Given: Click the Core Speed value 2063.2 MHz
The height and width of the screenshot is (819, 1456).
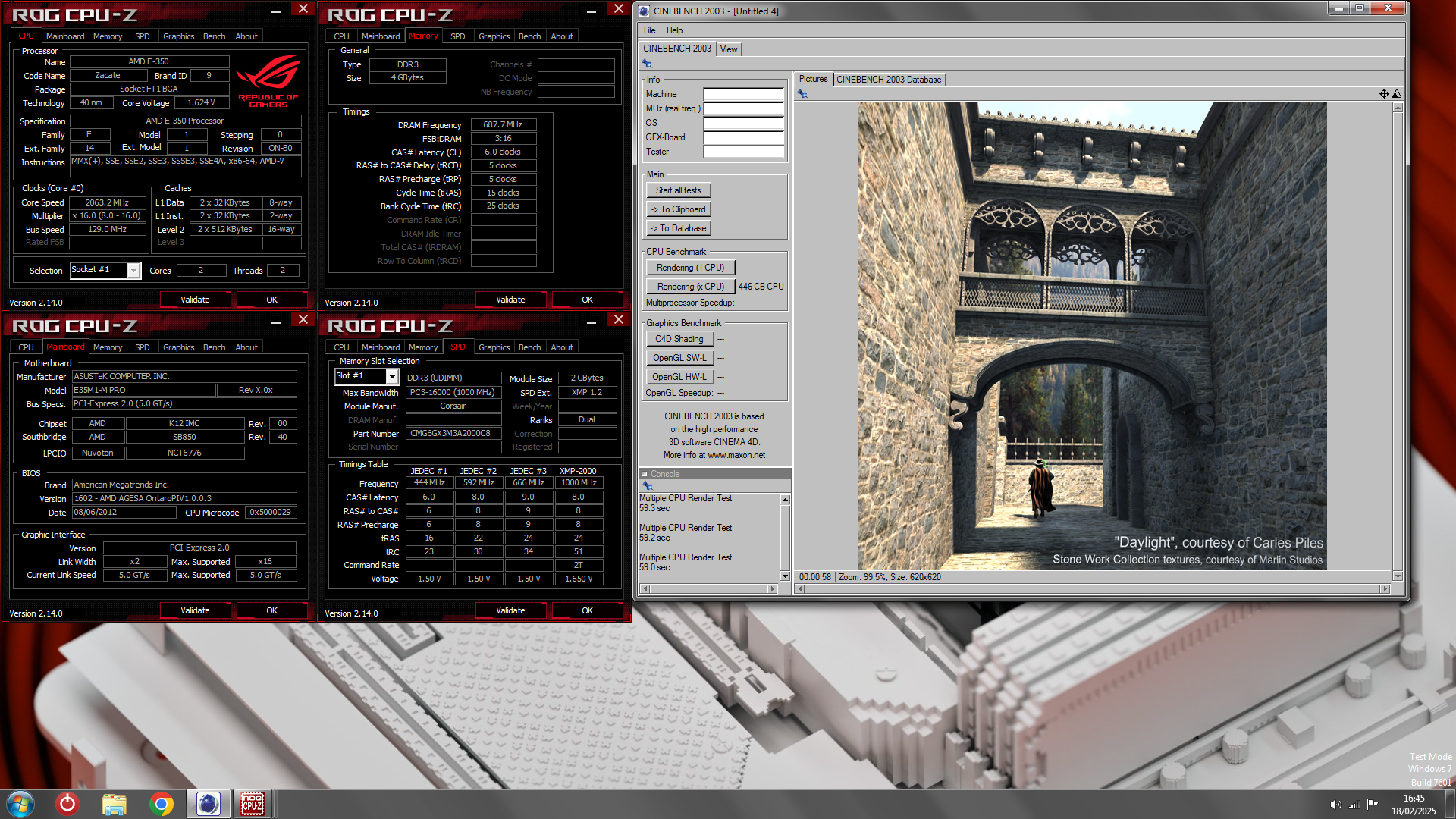Looking at the screenshot, I should coord(107,202).
